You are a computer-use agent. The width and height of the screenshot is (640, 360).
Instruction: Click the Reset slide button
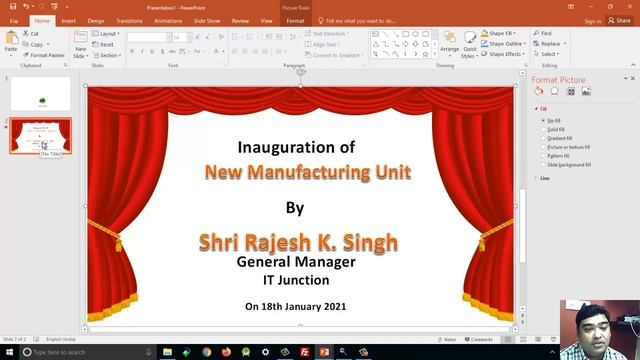[x=103, y=44]
